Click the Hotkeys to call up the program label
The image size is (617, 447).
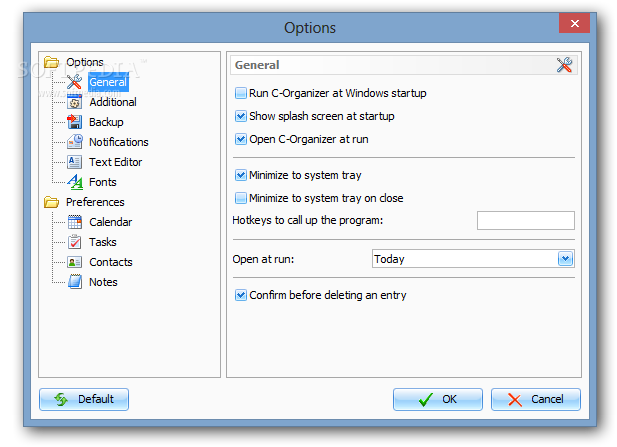(x=307, y=220)
